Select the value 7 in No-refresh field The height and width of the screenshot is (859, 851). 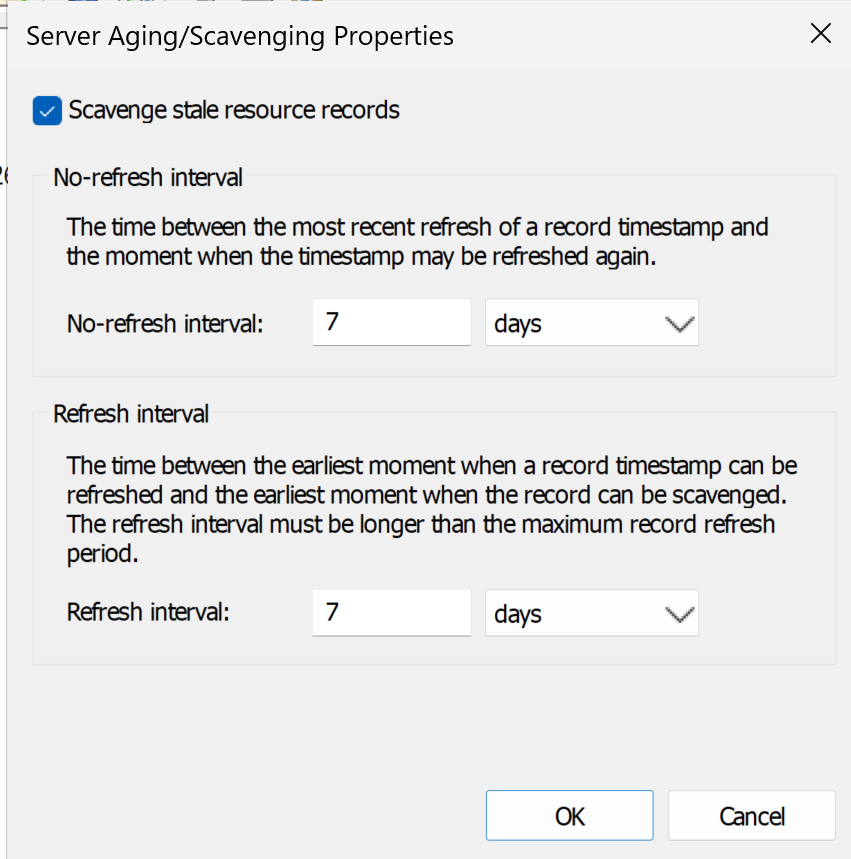click(x=332, y=322)
